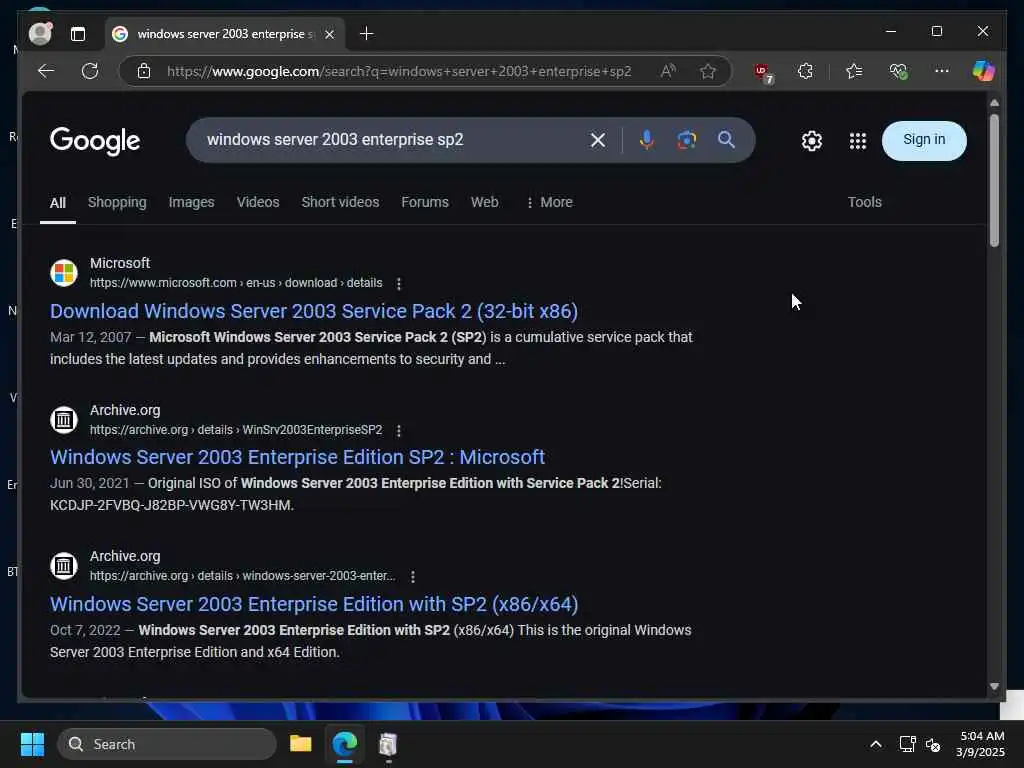Refresh the current page
The height and width of the screenshot is (768, 1024).
point(89,71)
